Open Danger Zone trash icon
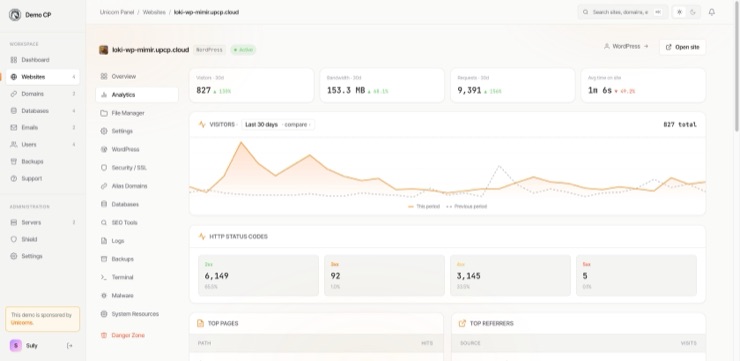The image size is (740, 361). pos(104,336)
